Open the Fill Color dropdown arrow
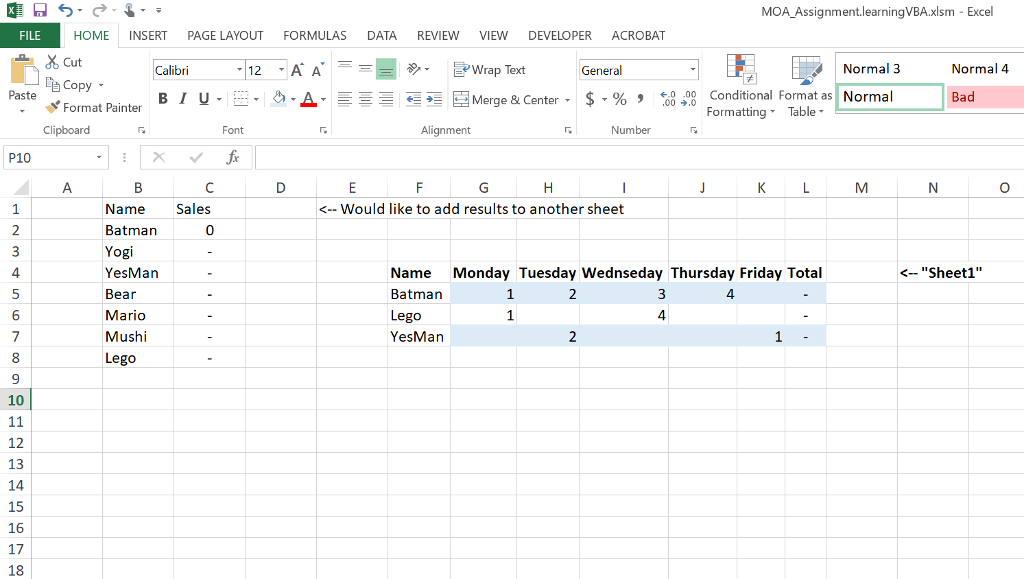Screen dimensions: 1024x579 point(291,100)
